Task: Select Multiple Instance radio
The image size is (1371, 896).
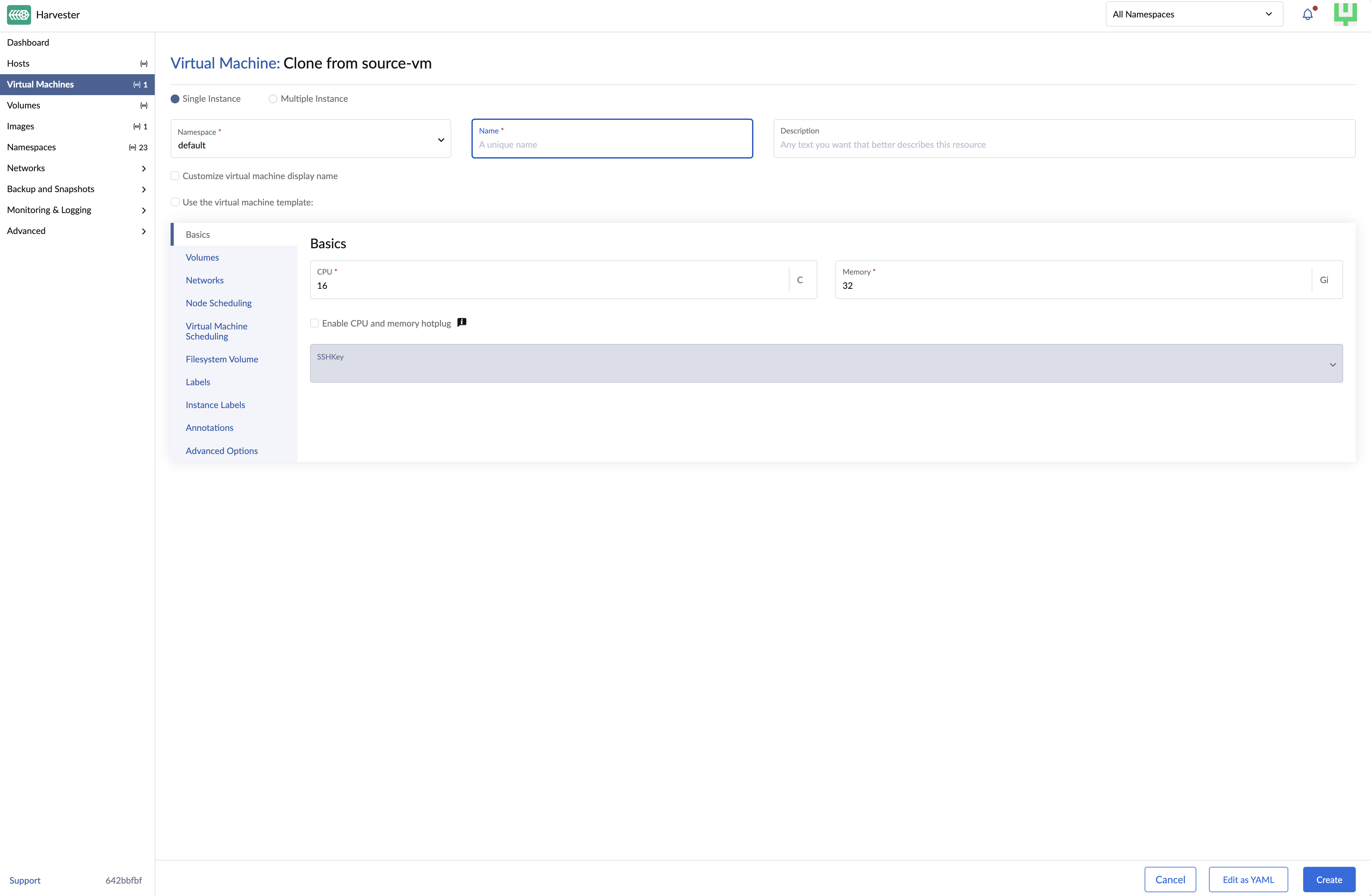Action: [273, 99]
